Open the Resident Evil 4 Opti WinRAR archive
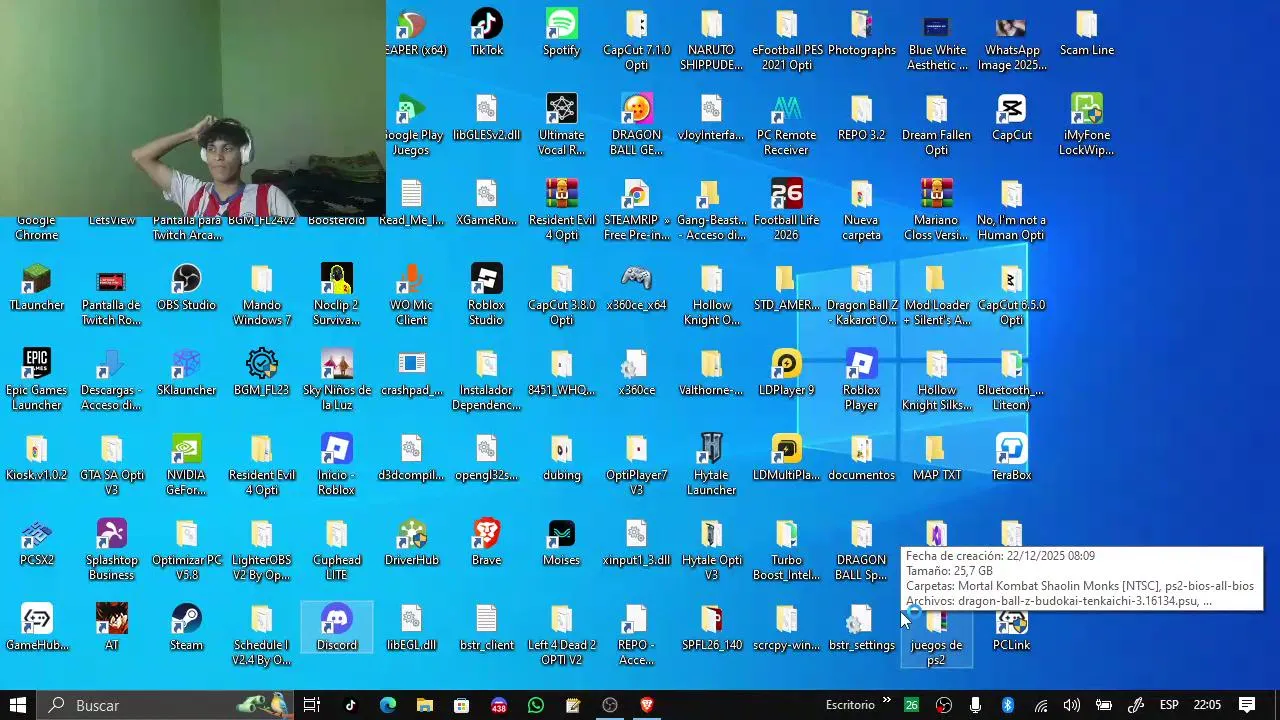 pos(561,210)
